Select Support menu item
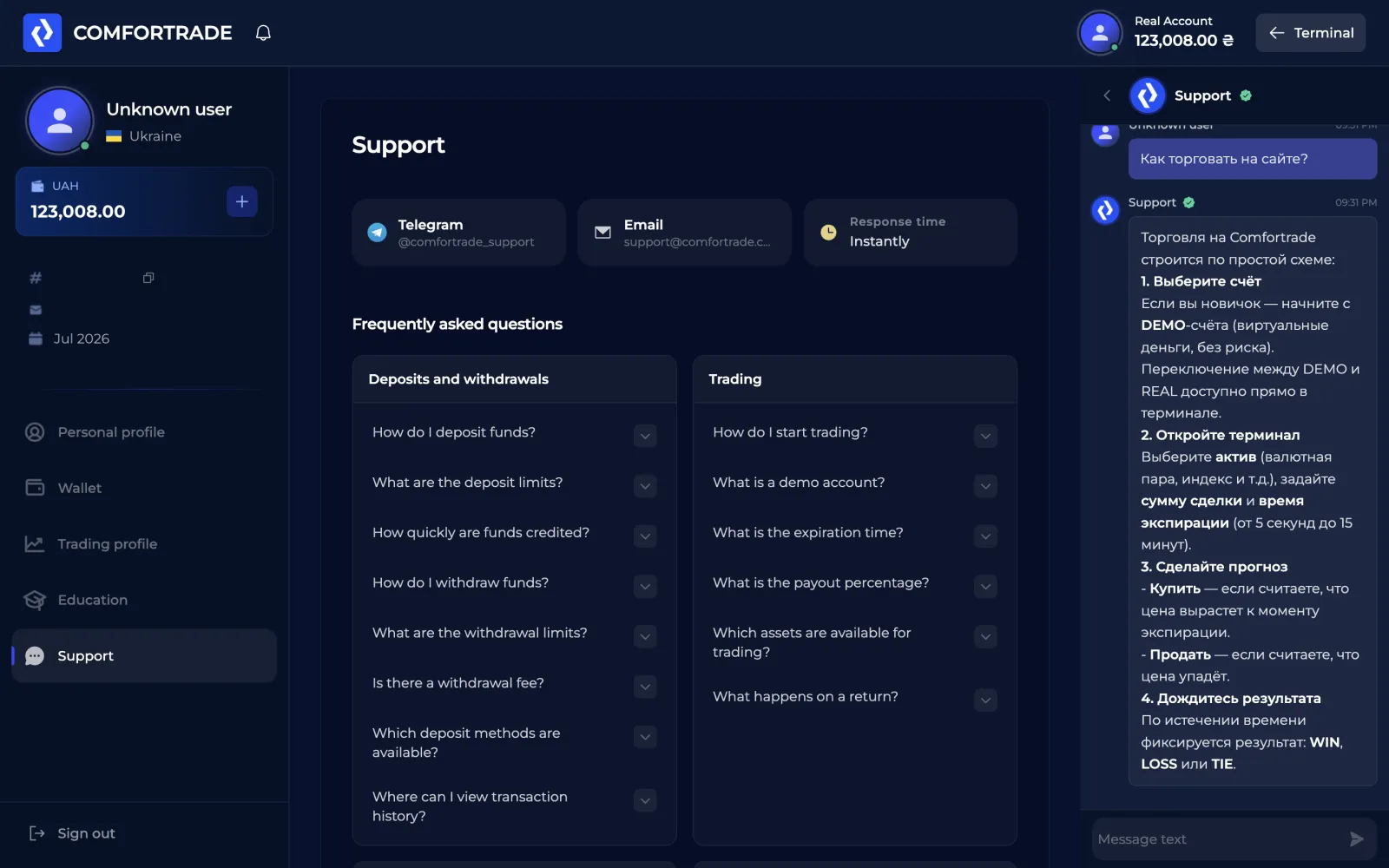The width and height of the screenshot is (1389, 868). tap(144, 656)
